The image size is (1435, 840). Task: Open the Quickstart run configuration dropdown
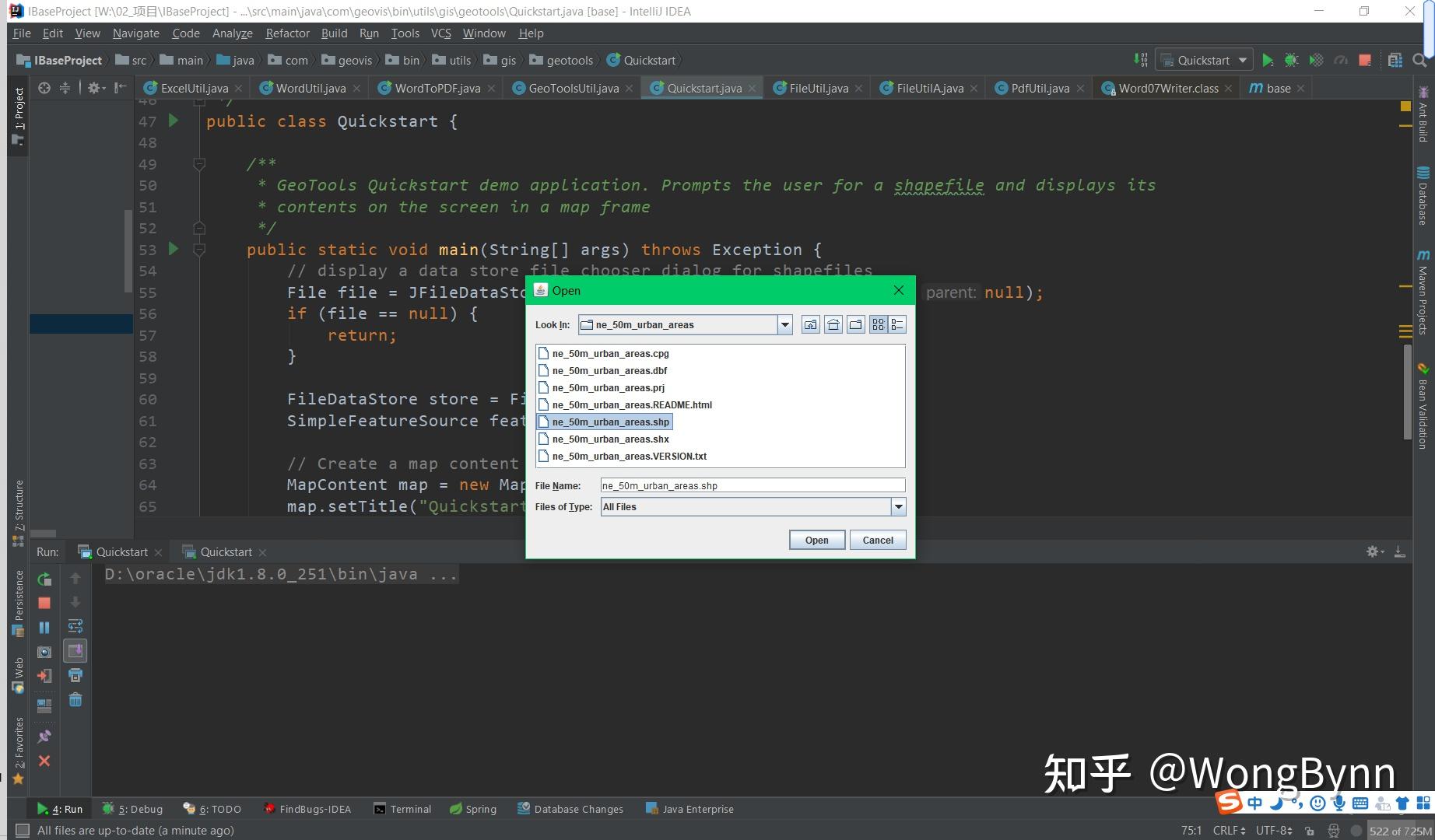pyautogui.click(x=1243, y=60)
